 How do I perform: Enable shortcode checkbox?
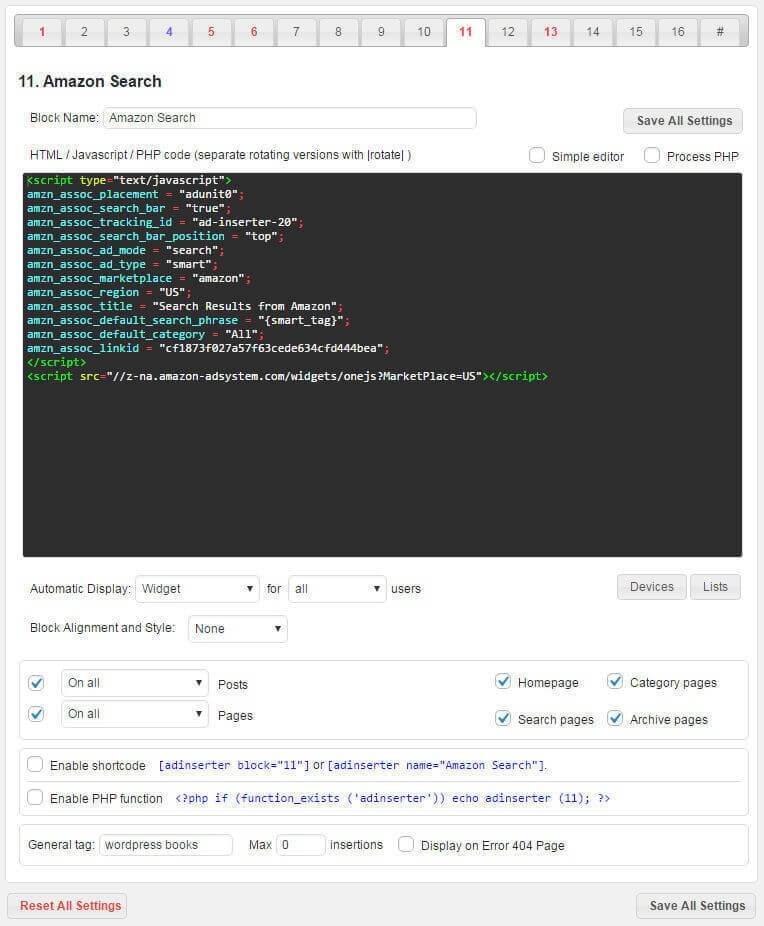tap(35, 765)
